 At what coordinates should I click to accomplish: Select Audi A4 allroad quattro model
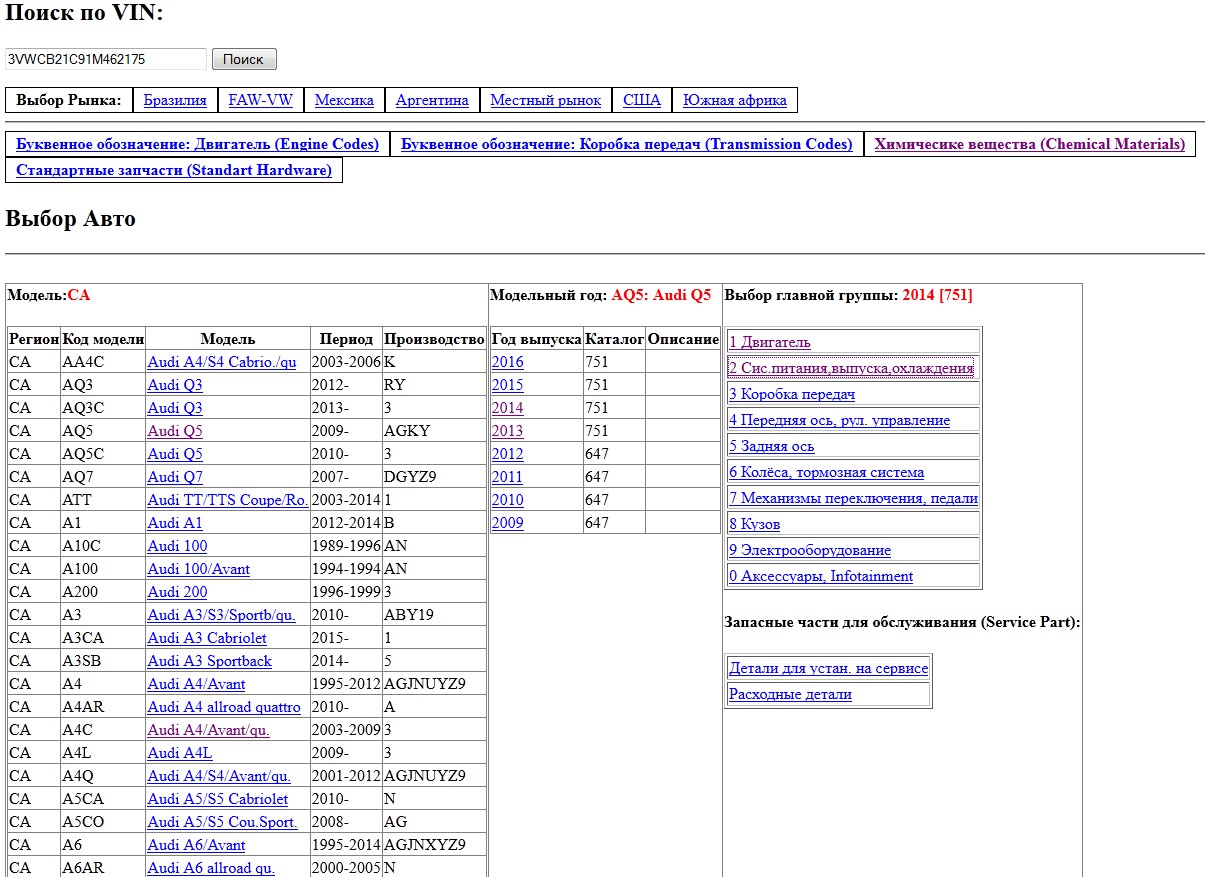[224, 707]
